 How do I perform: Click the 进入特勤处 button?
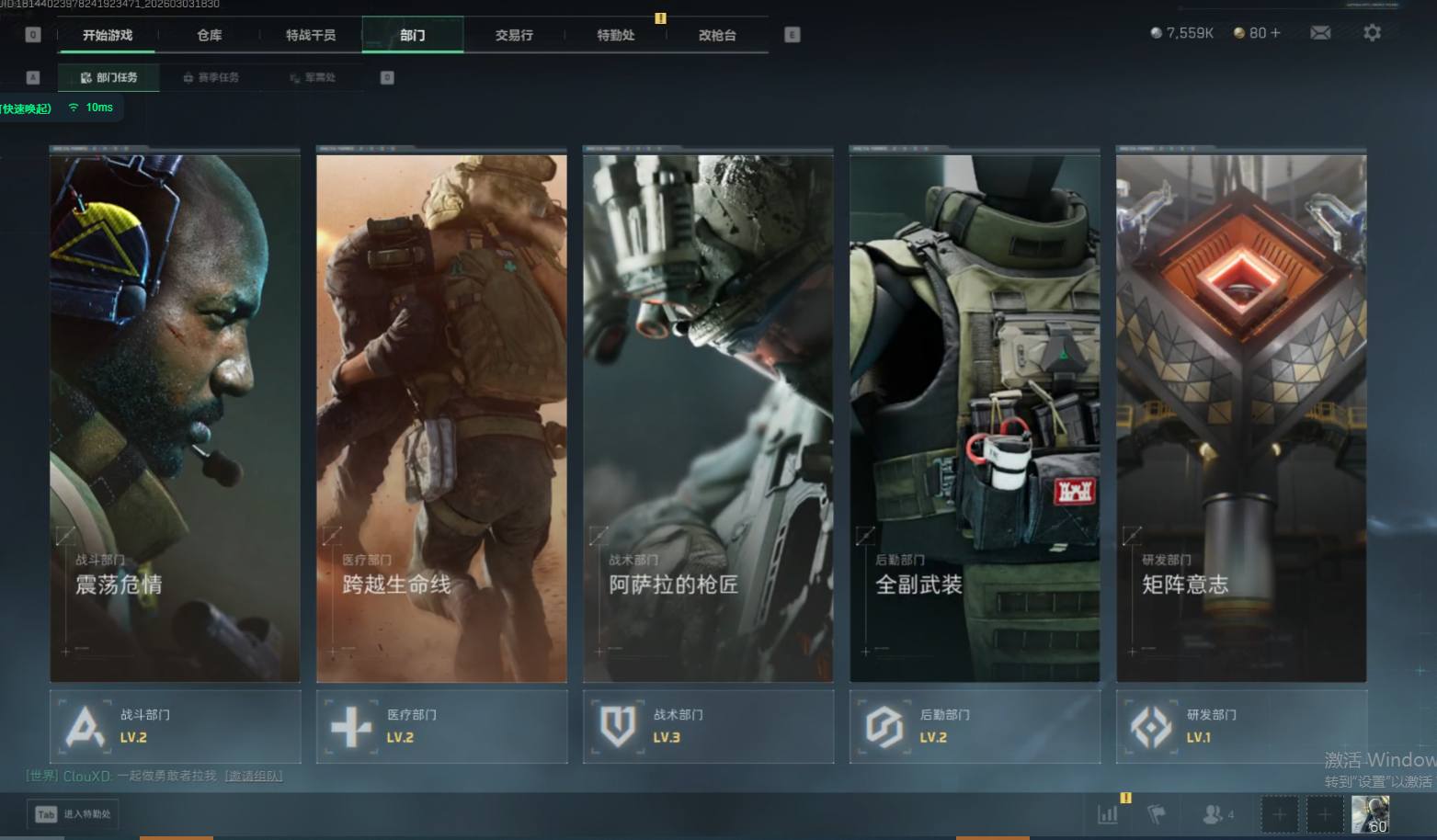pyautogui.click(x=73, y=814)
